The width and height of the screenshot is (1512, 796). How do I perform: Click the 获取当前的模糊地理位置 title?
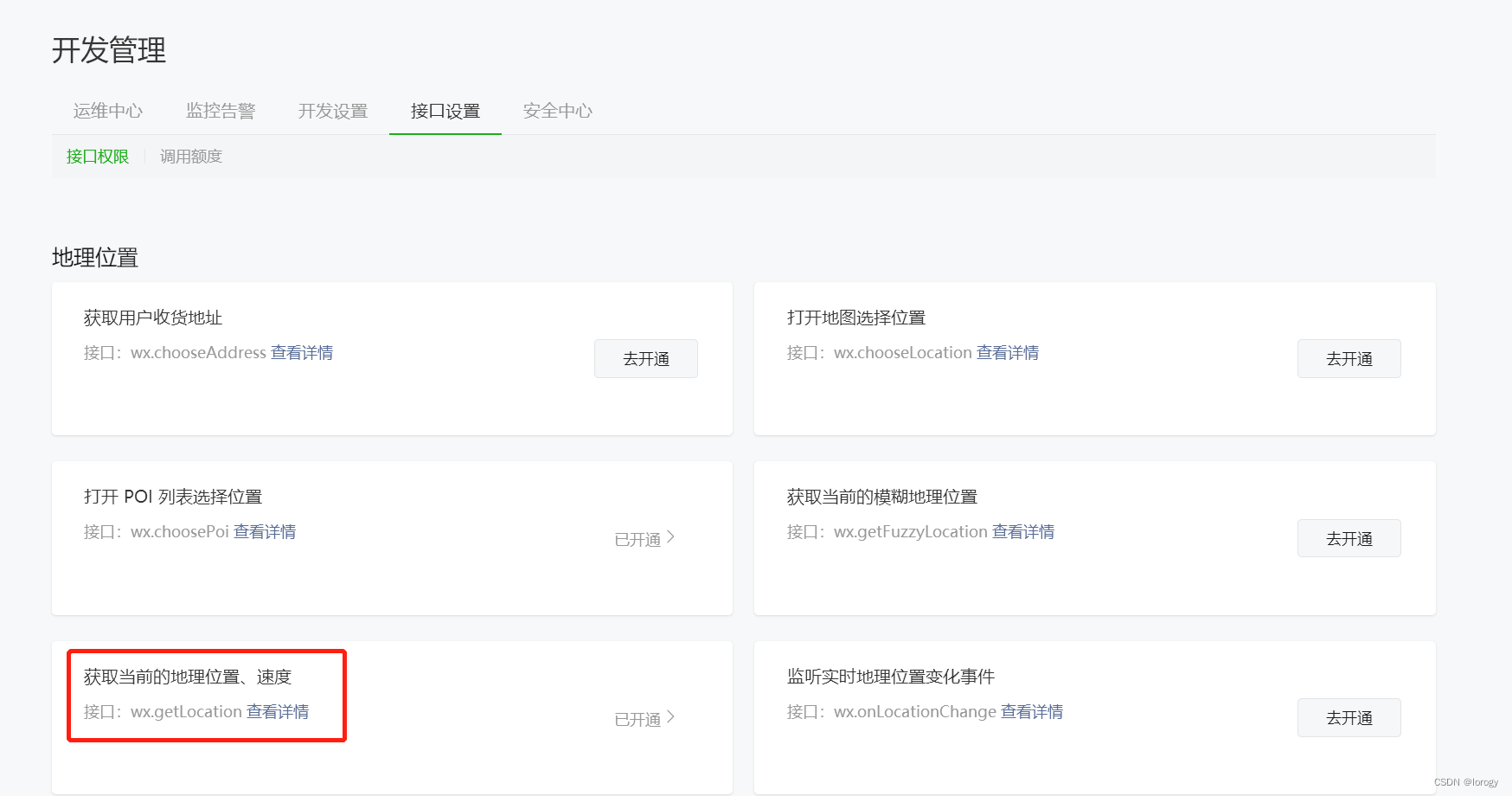click(x=882, y=497)
